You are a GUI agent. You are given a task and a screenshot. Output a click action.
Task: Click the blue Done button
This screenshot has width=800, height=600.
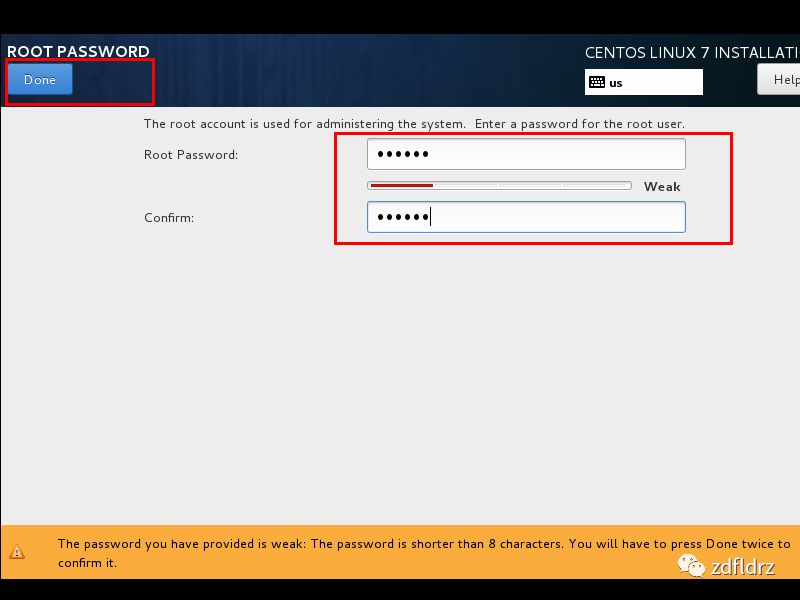click(x=40, y=80)
